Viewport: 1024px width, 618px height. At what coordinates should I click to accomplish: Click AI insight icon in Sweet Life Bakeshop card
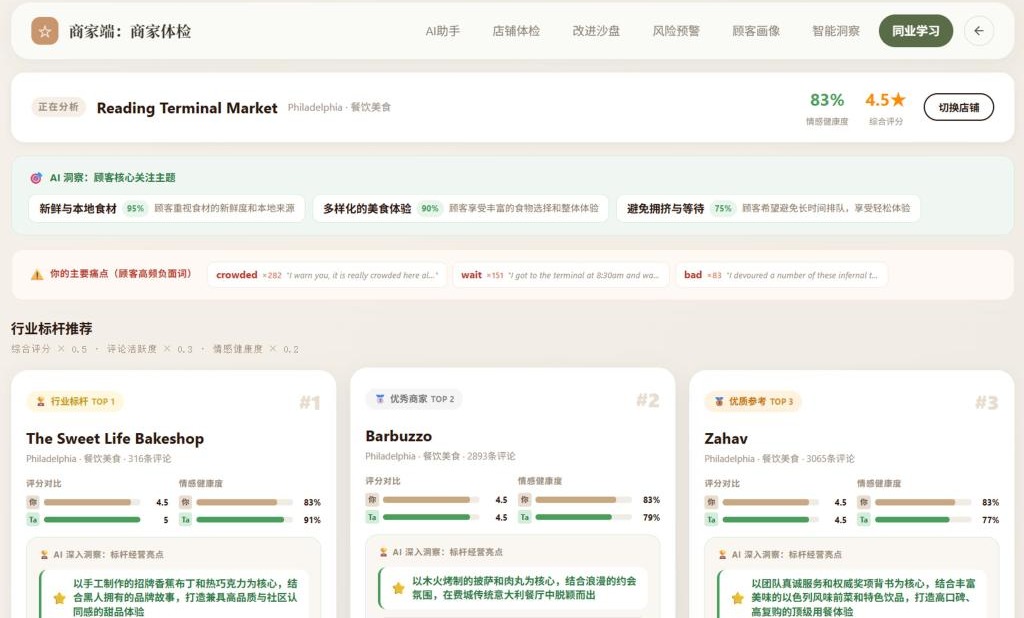coord(44,554)
